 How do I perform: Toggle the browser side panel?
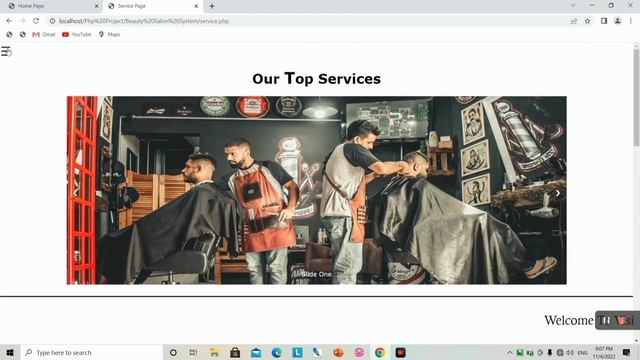604,21
